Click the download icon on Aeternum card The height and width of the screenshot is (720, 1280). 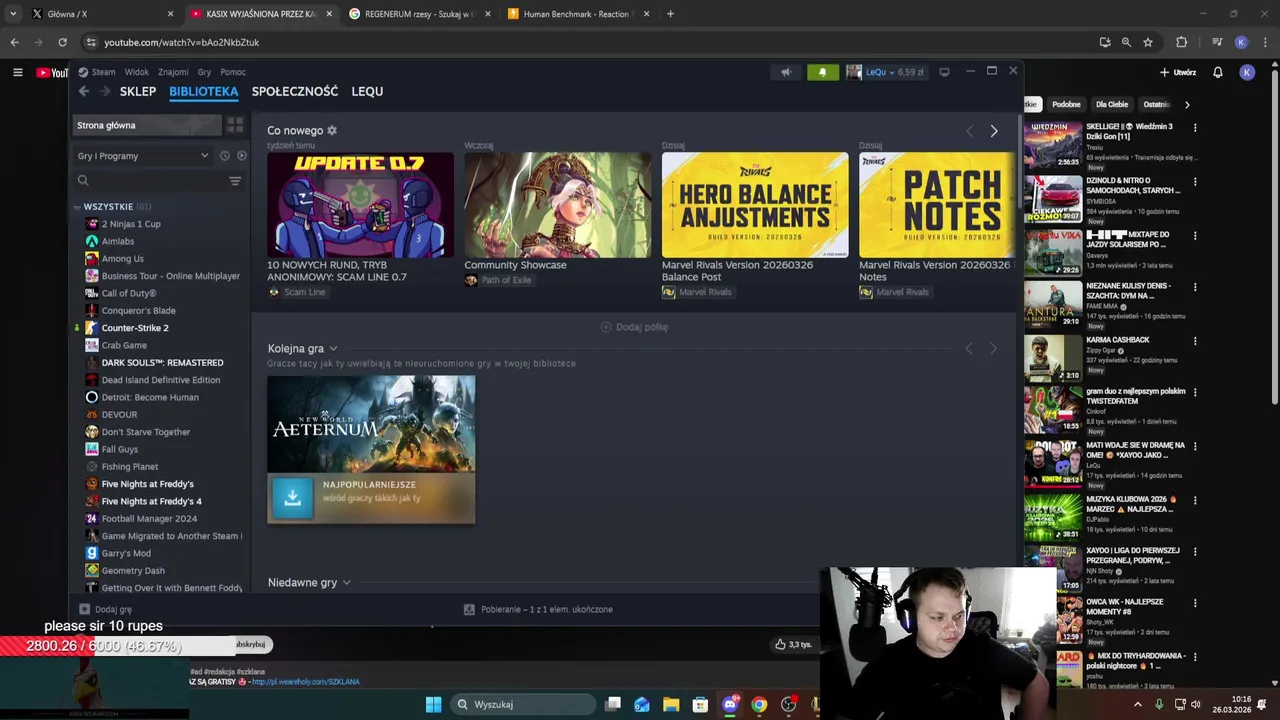click(292, 498)
